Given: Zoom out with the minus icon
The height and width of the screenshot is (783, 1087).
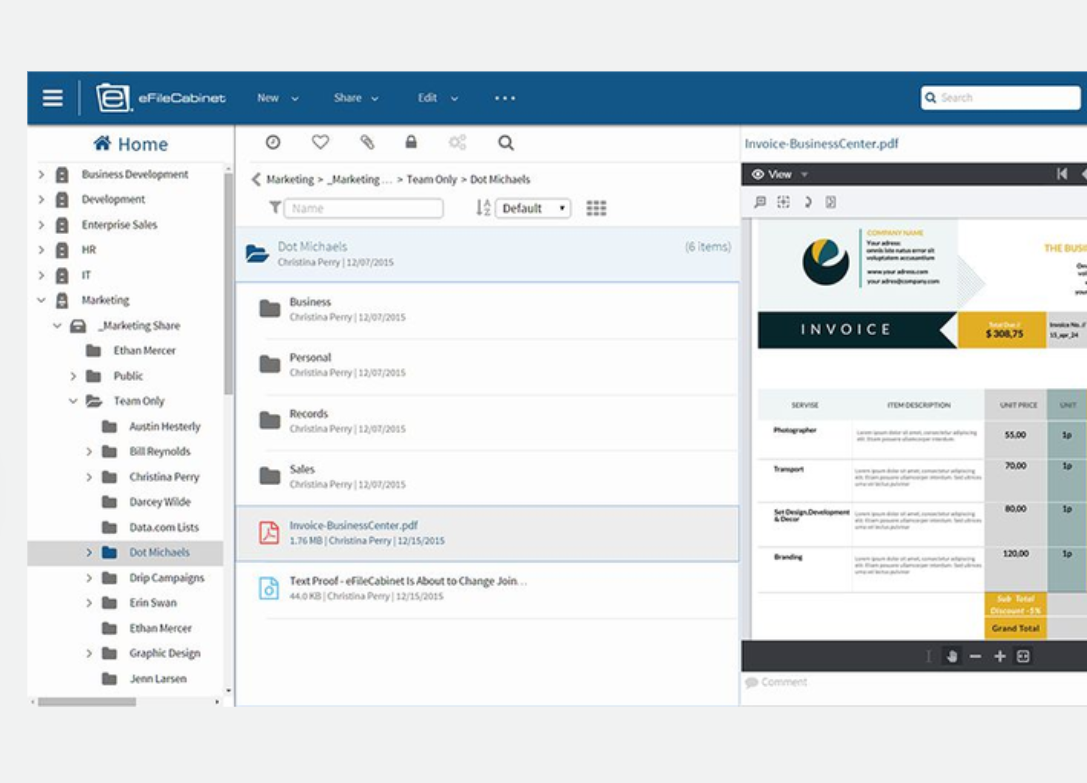Looking at the screenshot, I should (x=975, y=656).
